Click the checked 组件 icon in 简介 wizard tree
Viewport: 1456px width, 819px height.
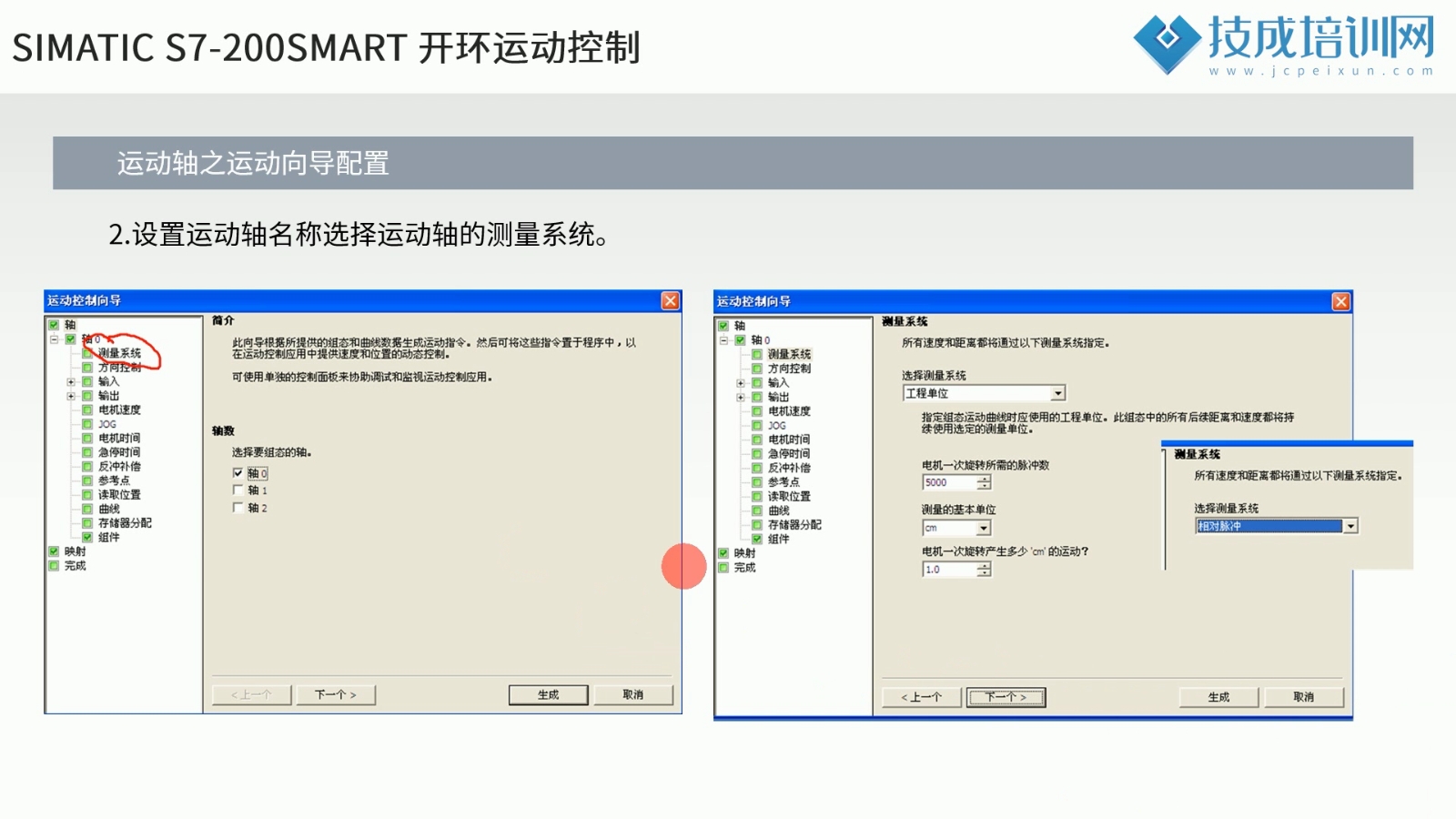click(x=87, y=537)
